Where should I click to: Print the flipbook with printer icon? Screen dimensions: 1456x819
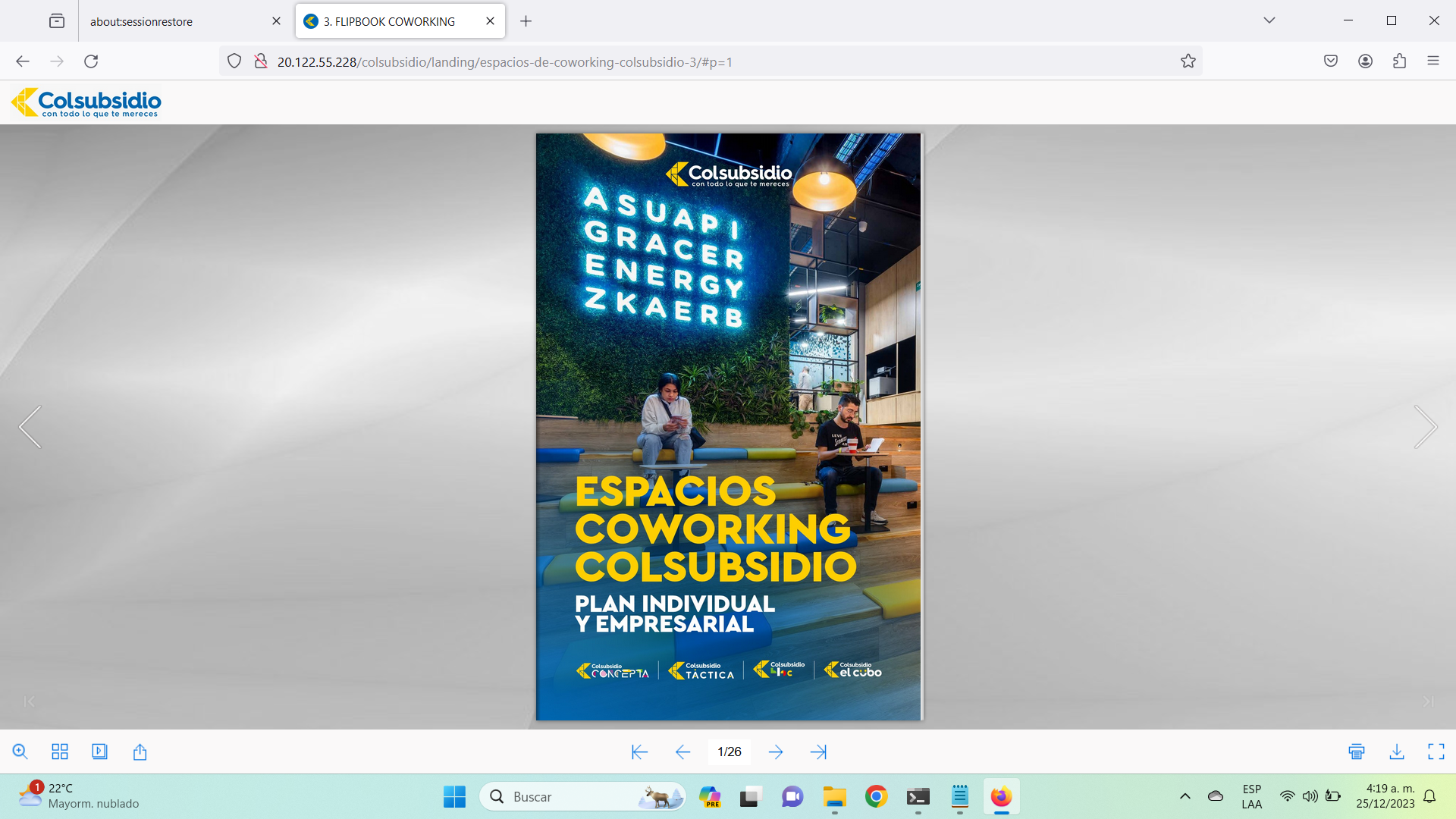[1357, 752]
